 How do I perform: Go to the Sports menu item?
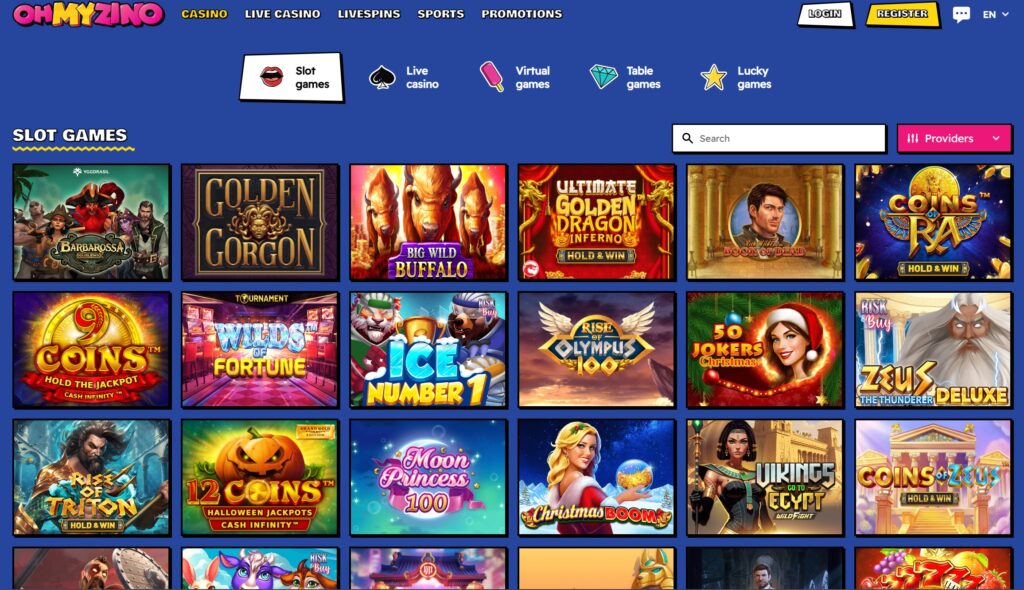coord(440,14)
